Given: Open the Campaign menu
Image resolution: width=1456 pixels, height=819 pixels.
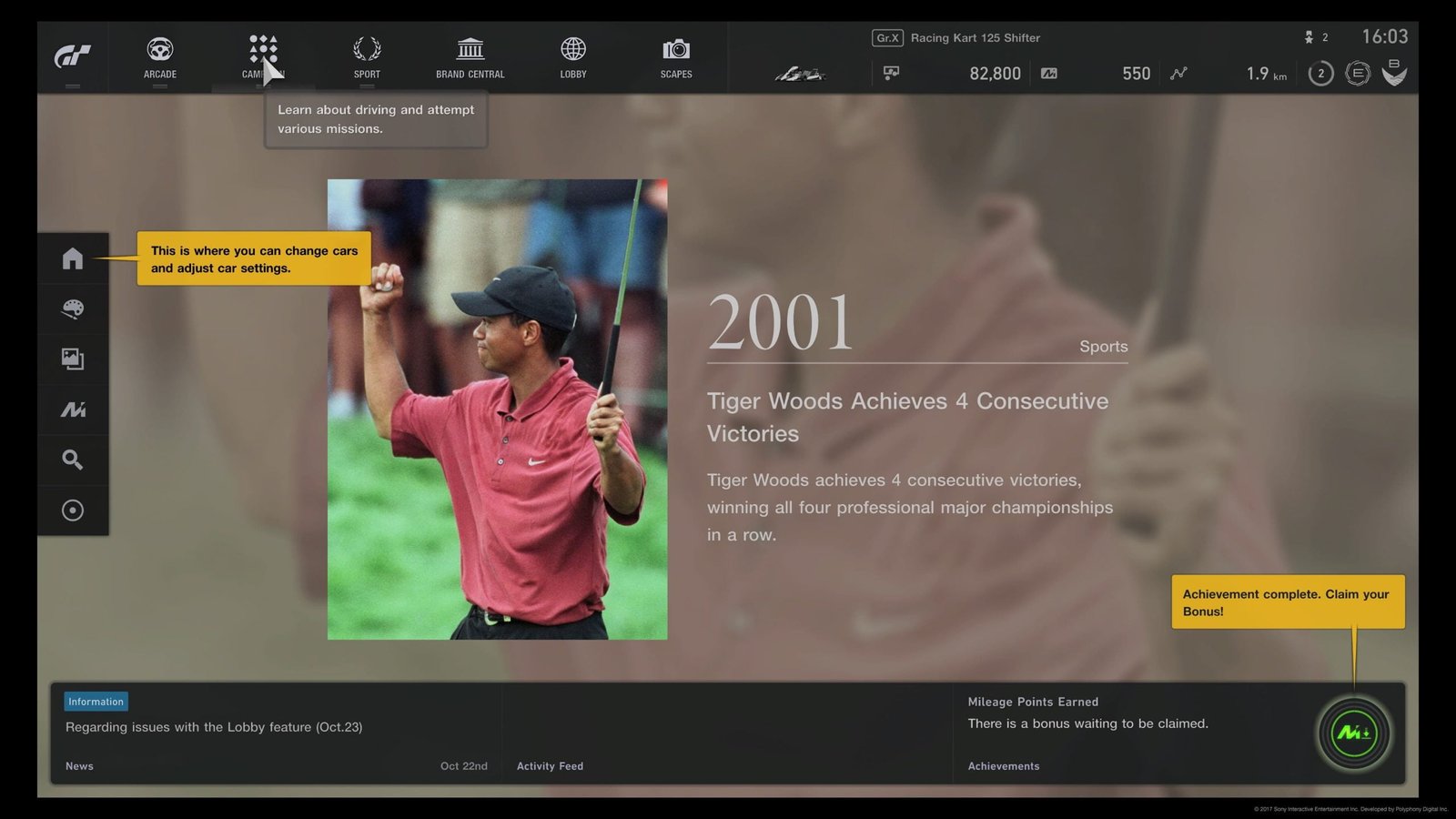Looking at the screenshot, I should (263, 56).
